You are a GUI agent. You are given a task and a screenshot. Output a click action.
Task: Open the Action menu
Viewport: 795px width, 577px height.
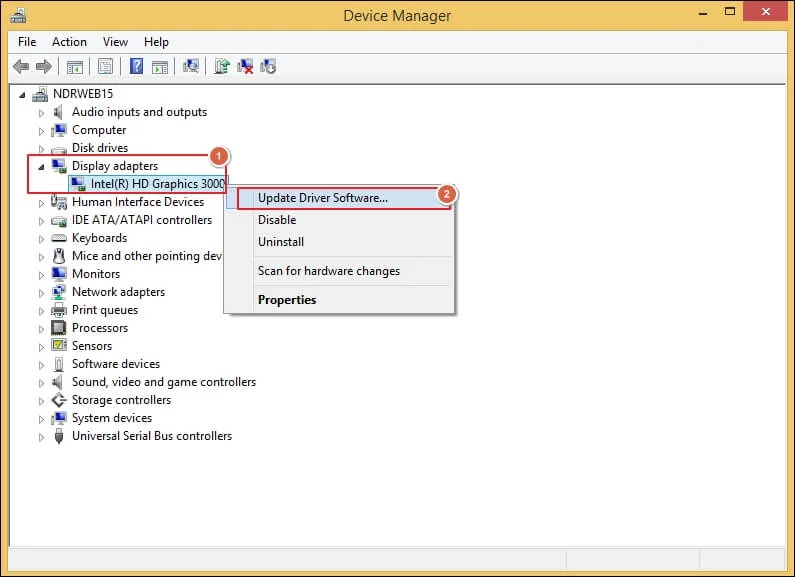click(69, 42)
